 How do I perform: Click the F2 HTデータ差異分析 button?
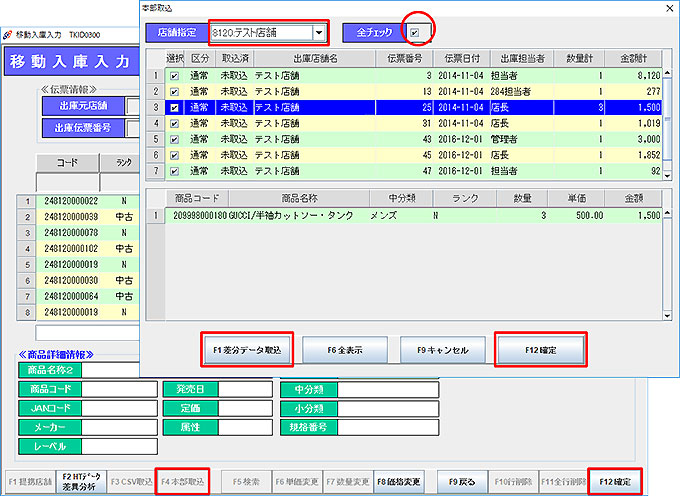81,482
